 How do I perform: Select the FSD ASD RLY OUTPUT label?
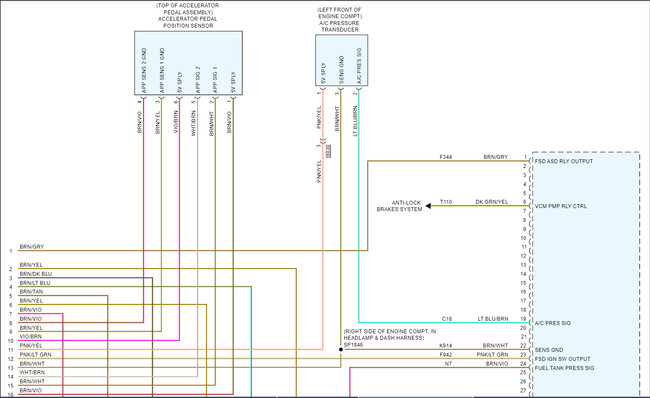[x=564, y=161]
